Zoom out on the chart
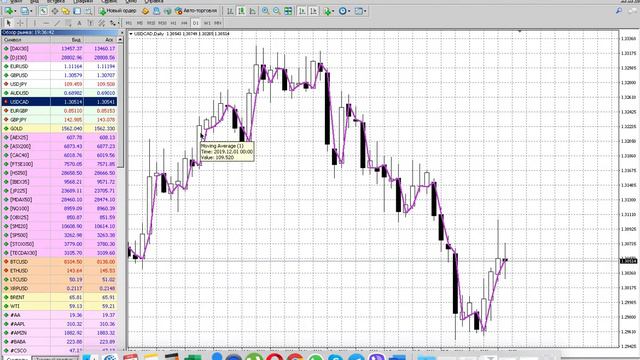 click(276, 11)
